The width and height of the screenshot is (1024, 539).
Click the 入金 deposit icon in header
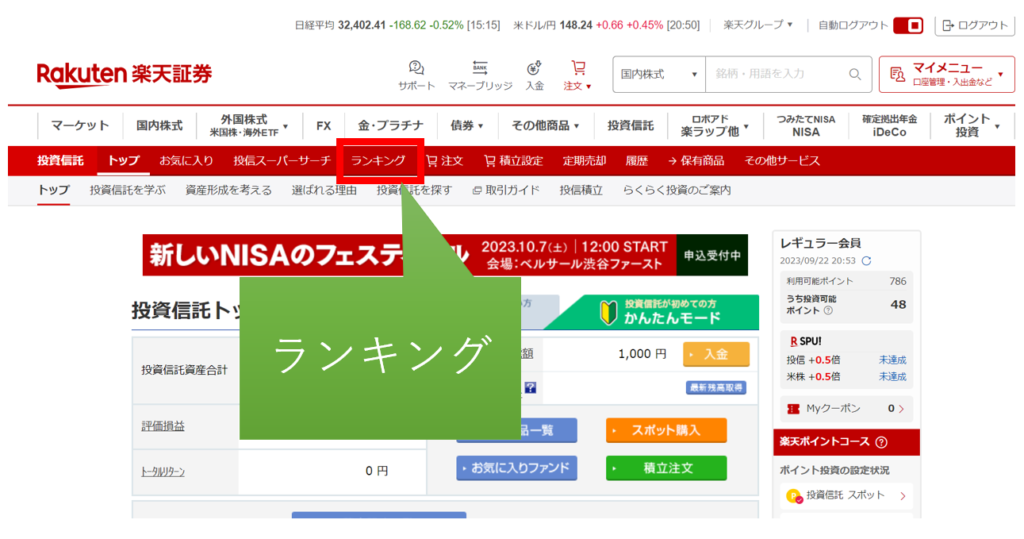(x=534, y=75)
